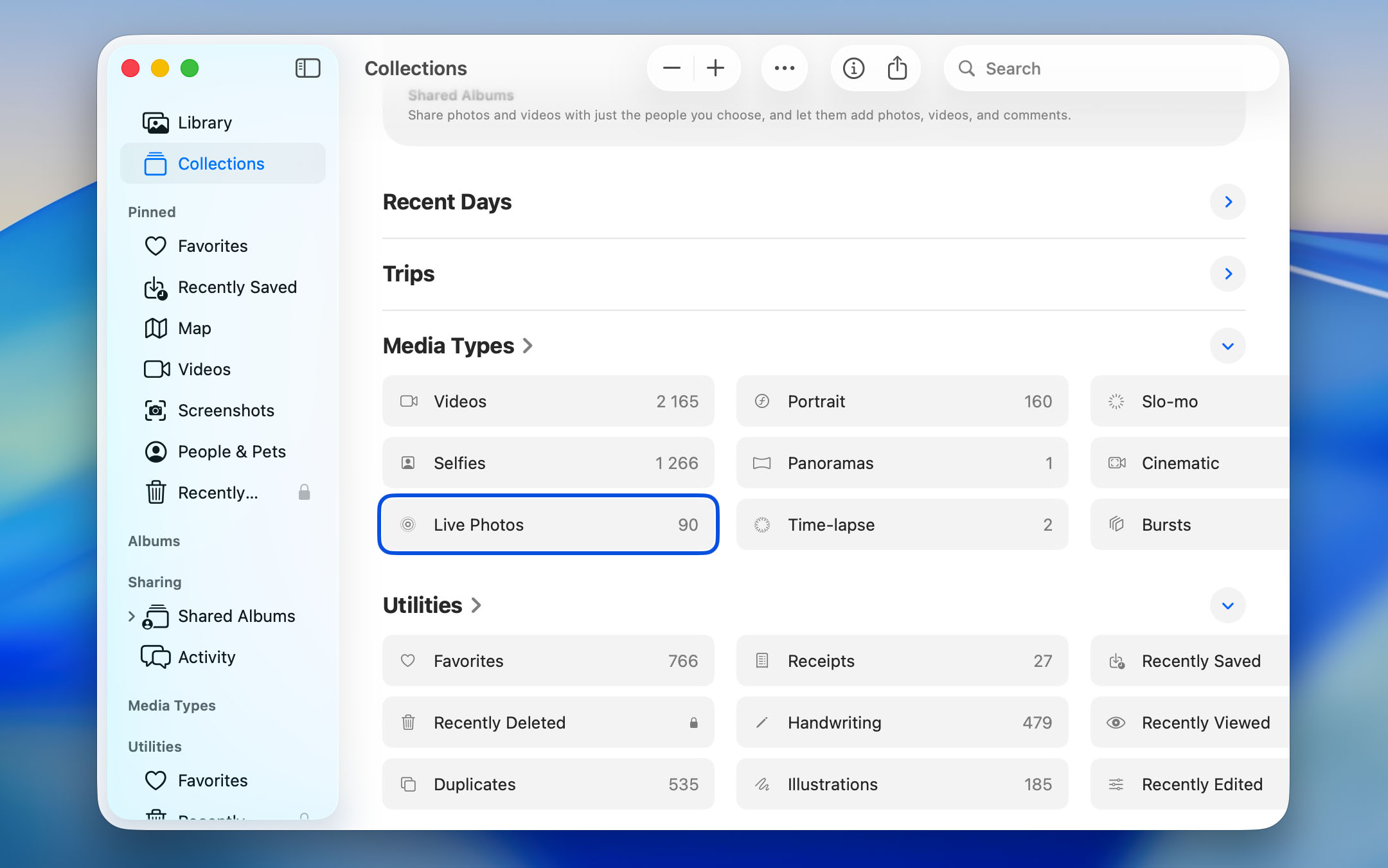Open Favorites under sidebar Utilities

pyautogui.click(x=222, y=781)
